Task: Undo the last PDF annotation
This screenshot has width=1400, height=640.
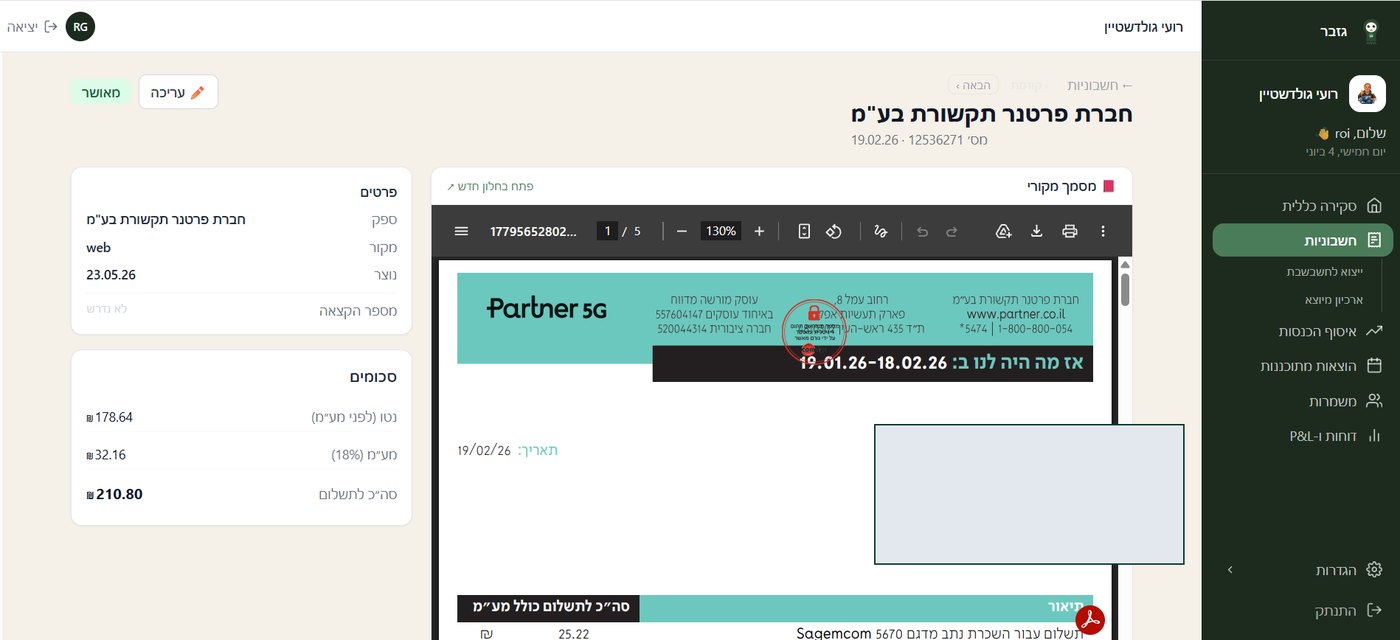Action: 922,231
